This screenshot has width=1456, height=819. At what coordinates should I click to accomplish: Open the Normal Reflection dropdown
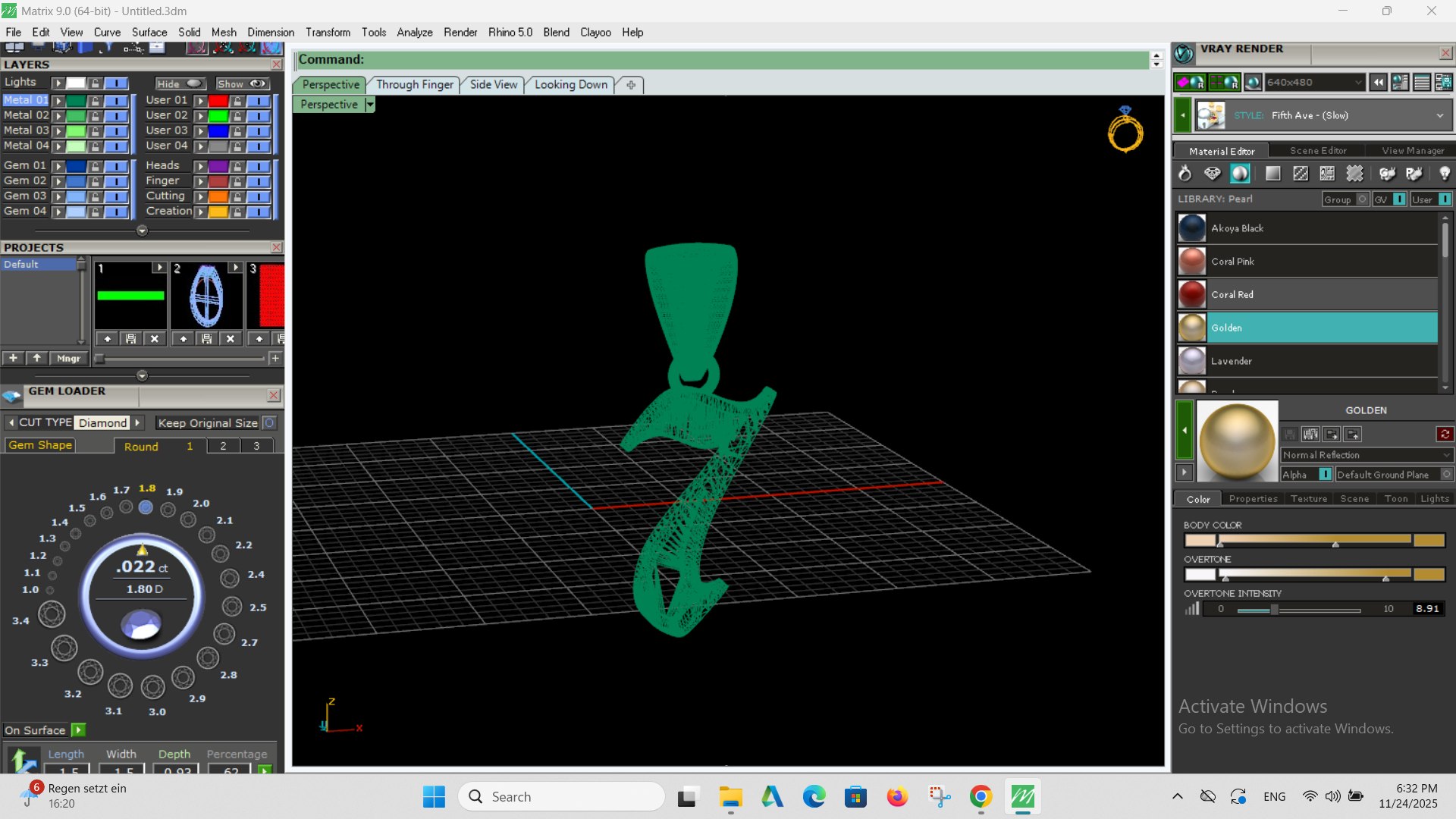[x=1366, y=455]
